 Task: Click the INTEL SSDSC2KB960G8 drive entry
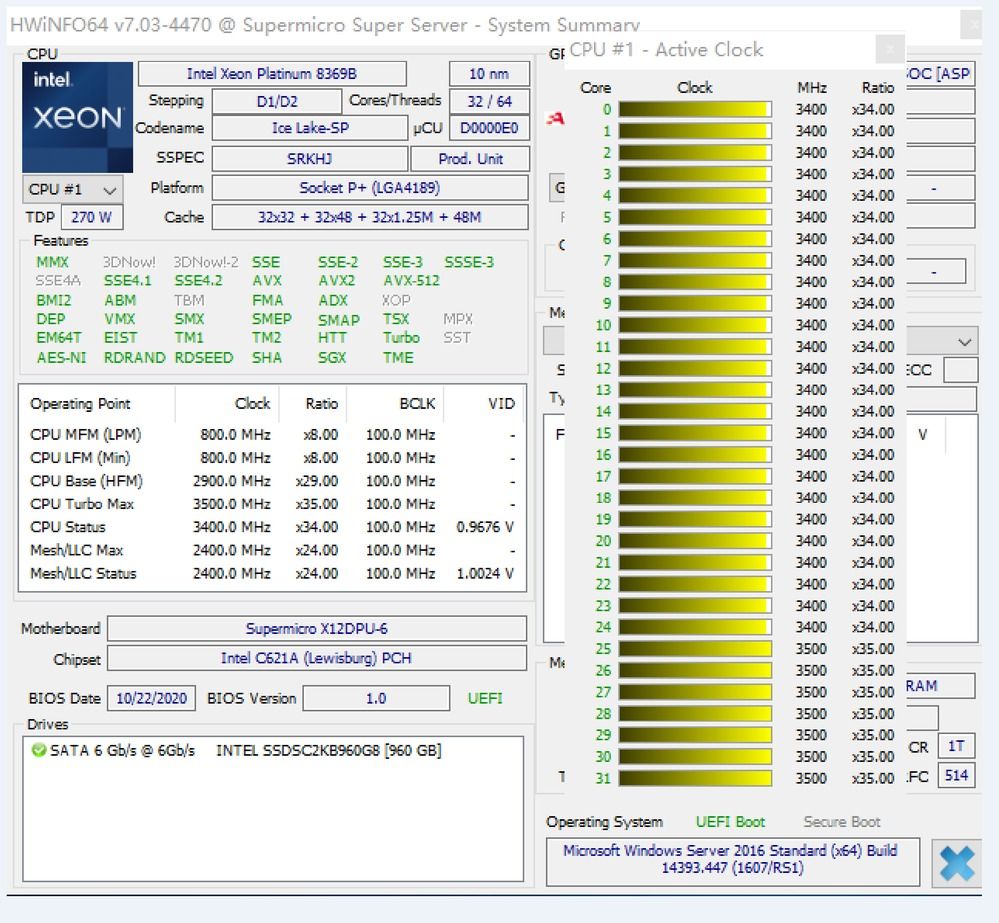click(329, 750)
